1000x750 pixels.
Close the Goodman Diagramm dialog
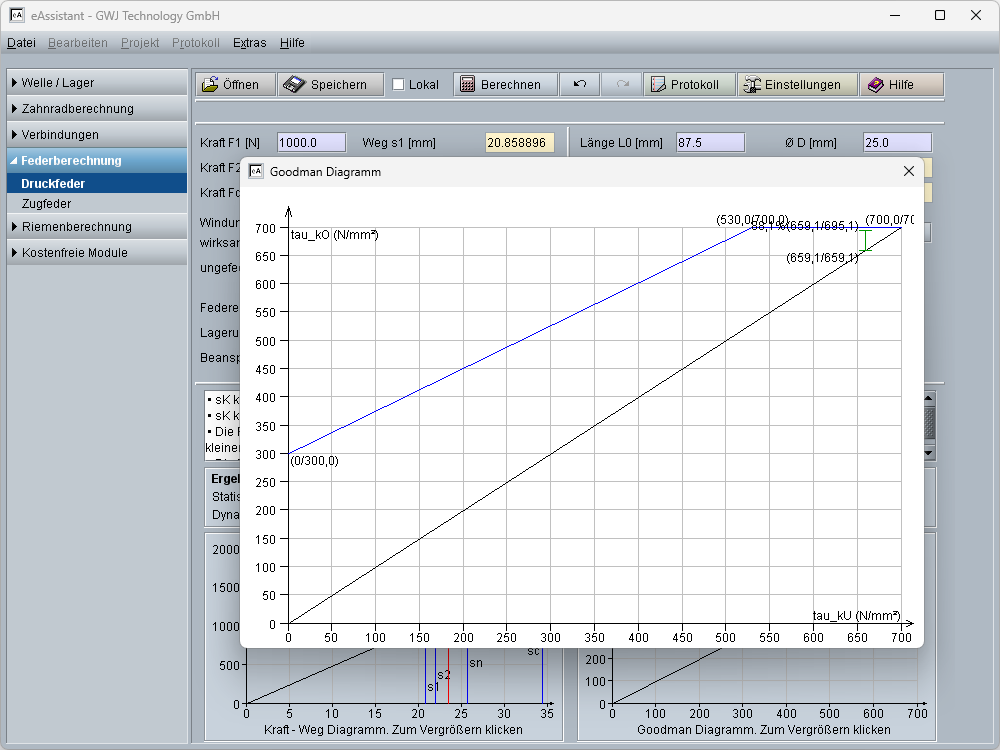click(908, 171)
